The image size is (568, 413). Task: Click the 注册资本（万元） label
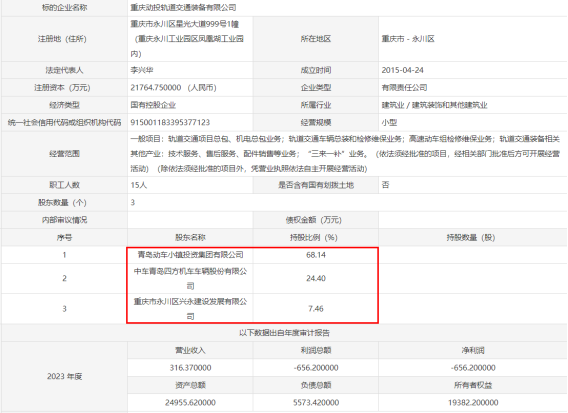coord(62,88)
